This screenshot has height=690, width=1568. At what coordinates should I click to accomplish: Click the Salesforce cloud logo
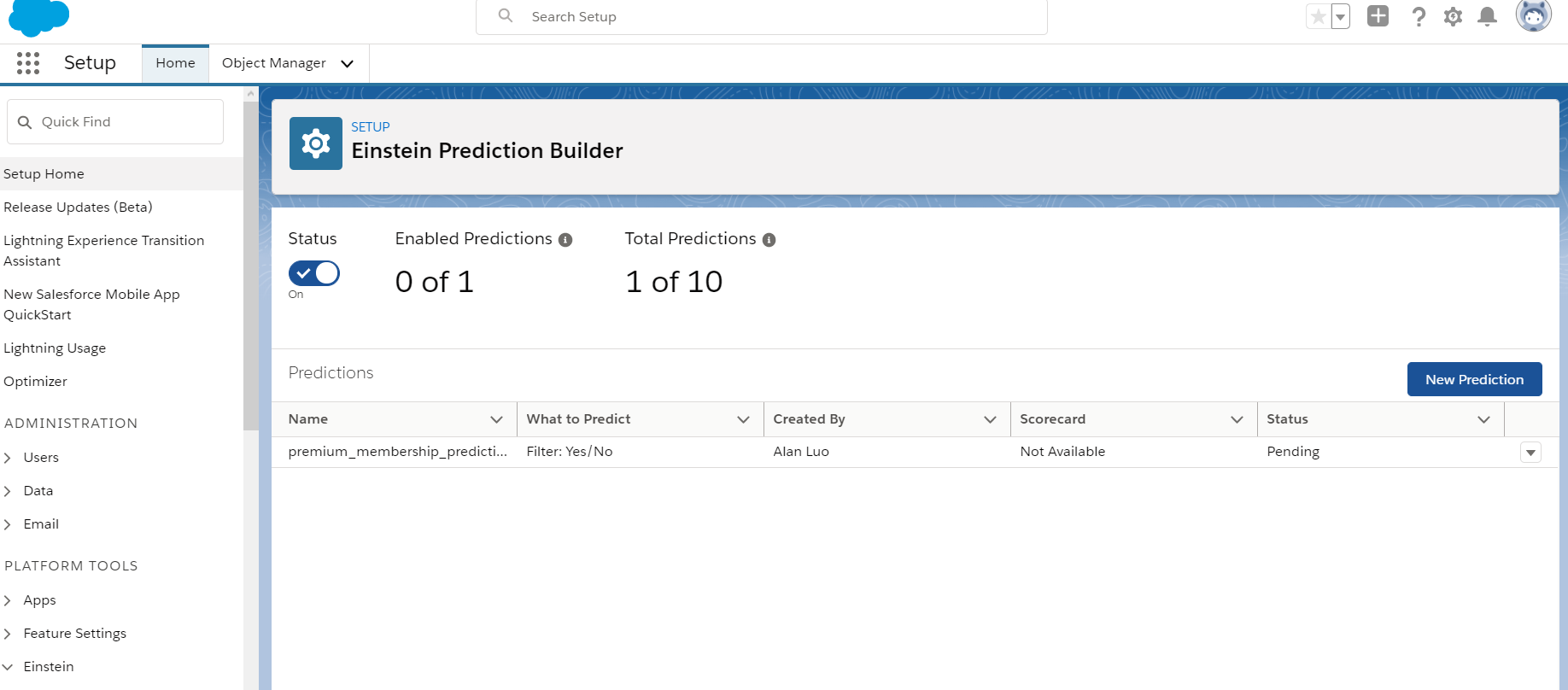pyautogui.click(x=38, y=17)
